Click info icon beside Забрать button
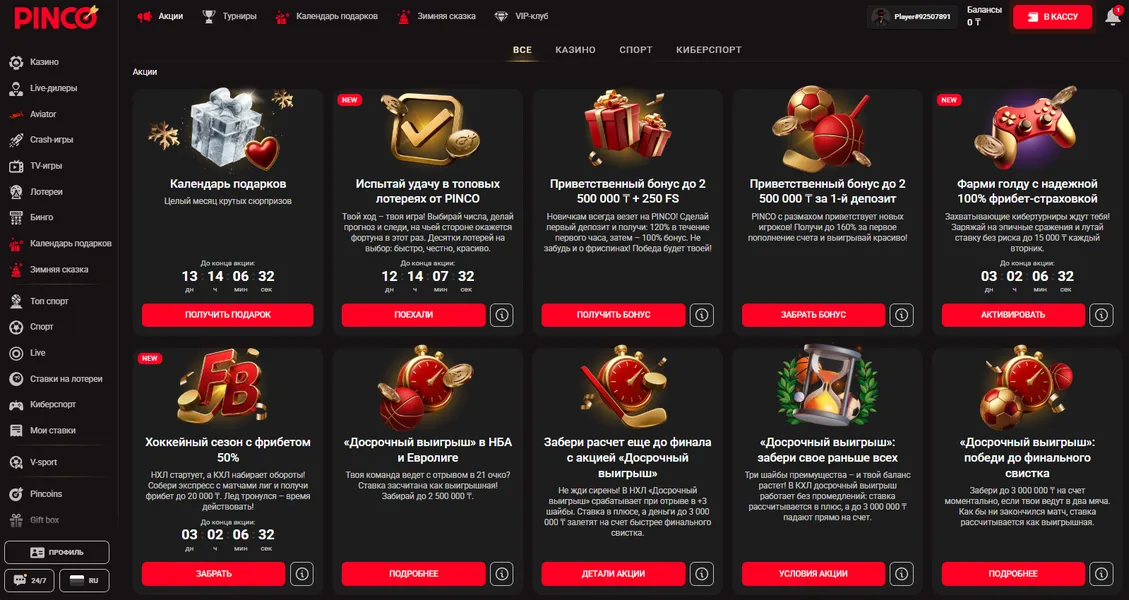 302,574
